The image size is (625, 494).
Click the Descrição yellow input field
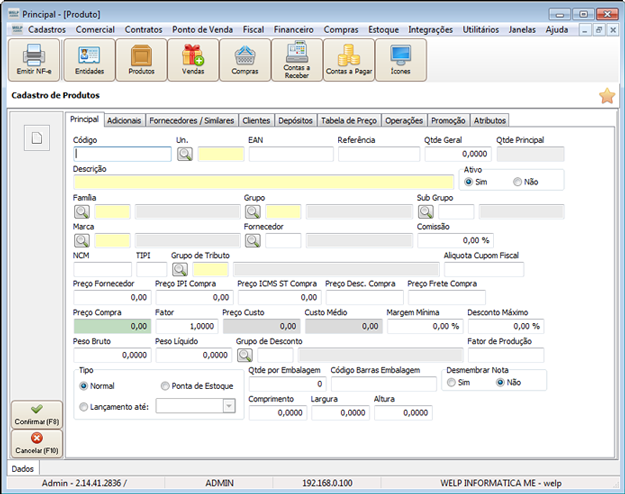click(263, 183)
